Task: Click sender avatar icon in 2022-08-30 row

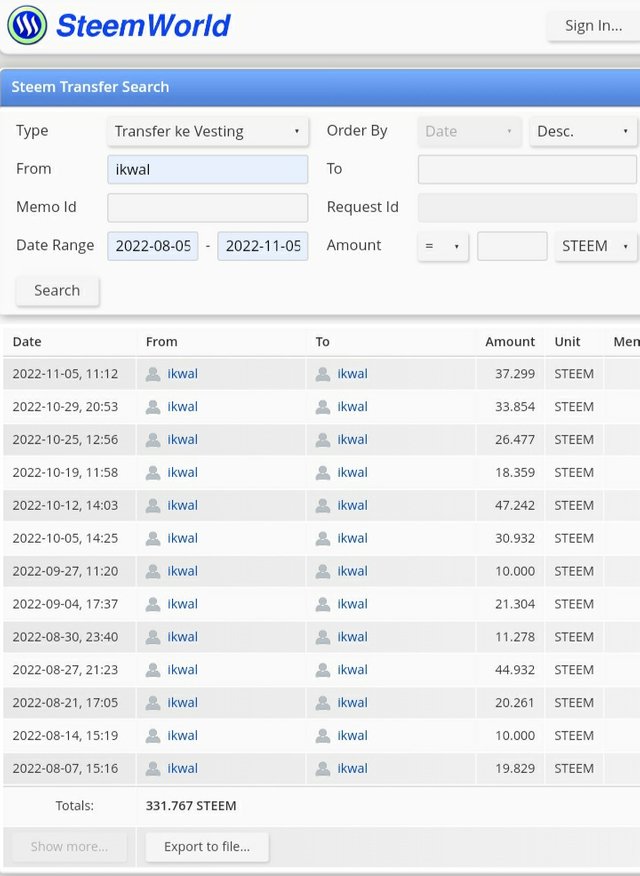Action: point(153,637)
